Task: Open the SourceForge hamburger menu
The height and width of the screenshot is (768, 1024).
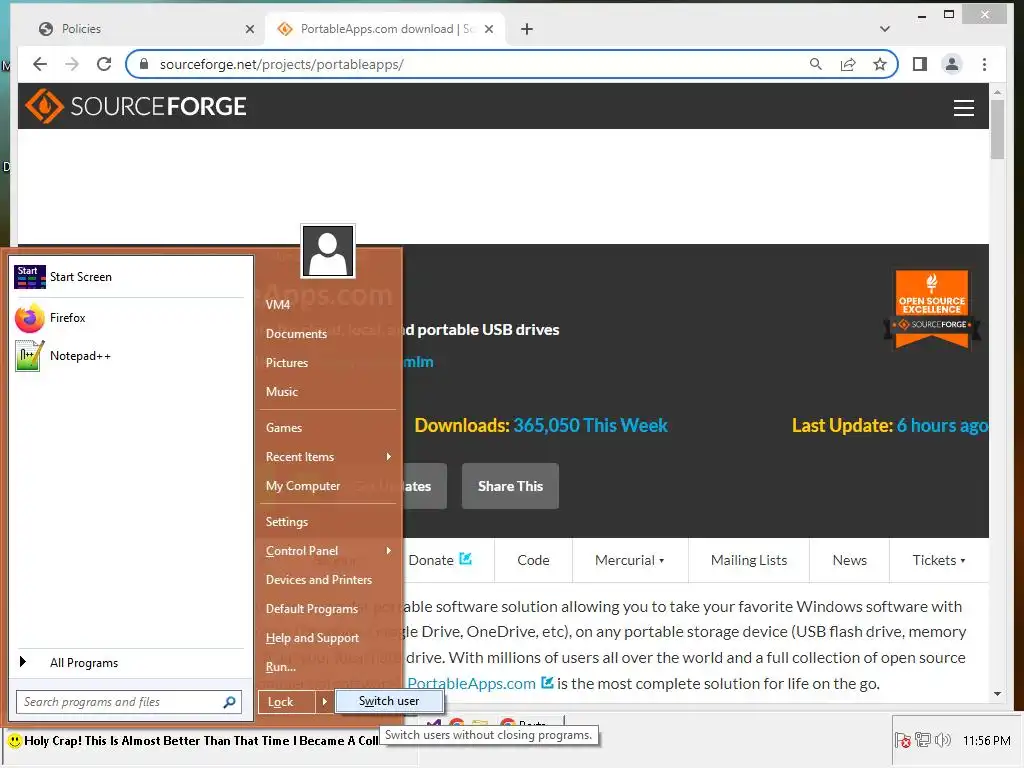Action: (x=963, y=108)
